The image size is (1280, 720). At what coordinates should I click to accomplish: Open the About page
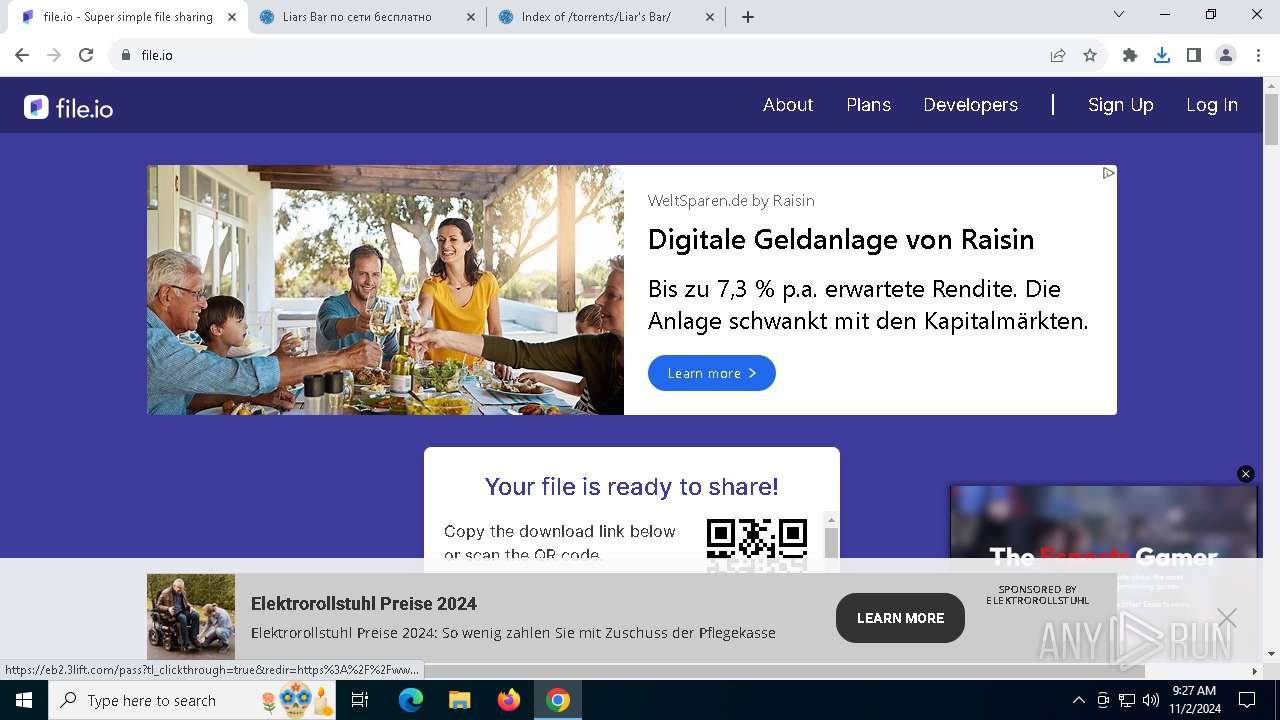pyautogui.click(x=788, y=105)
